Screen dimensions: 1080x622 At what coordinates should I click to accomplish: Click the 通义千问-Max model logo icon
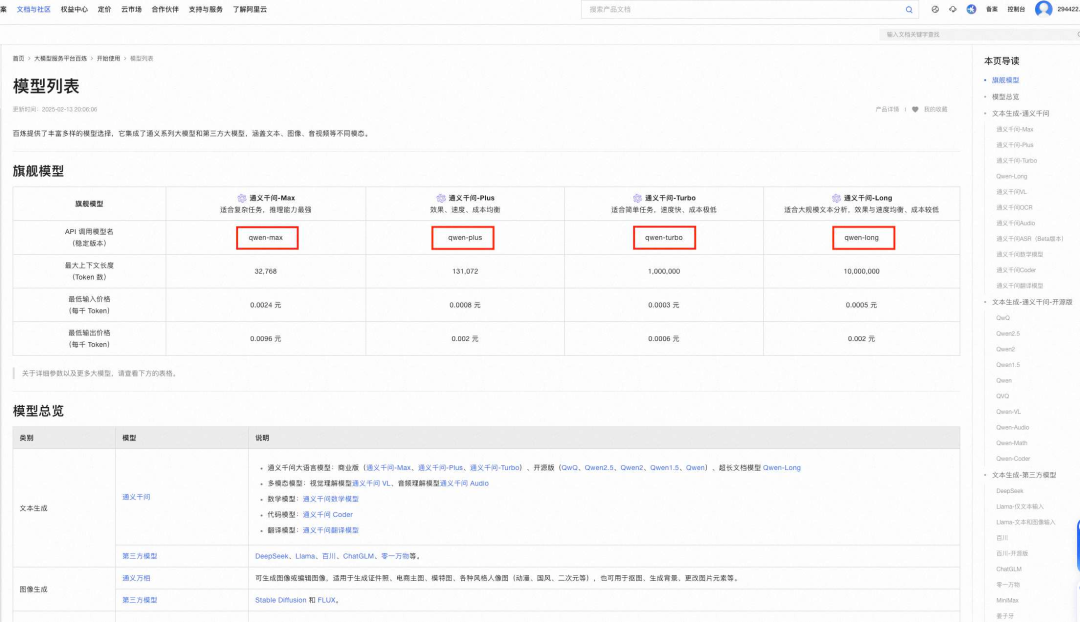(242, 198)
